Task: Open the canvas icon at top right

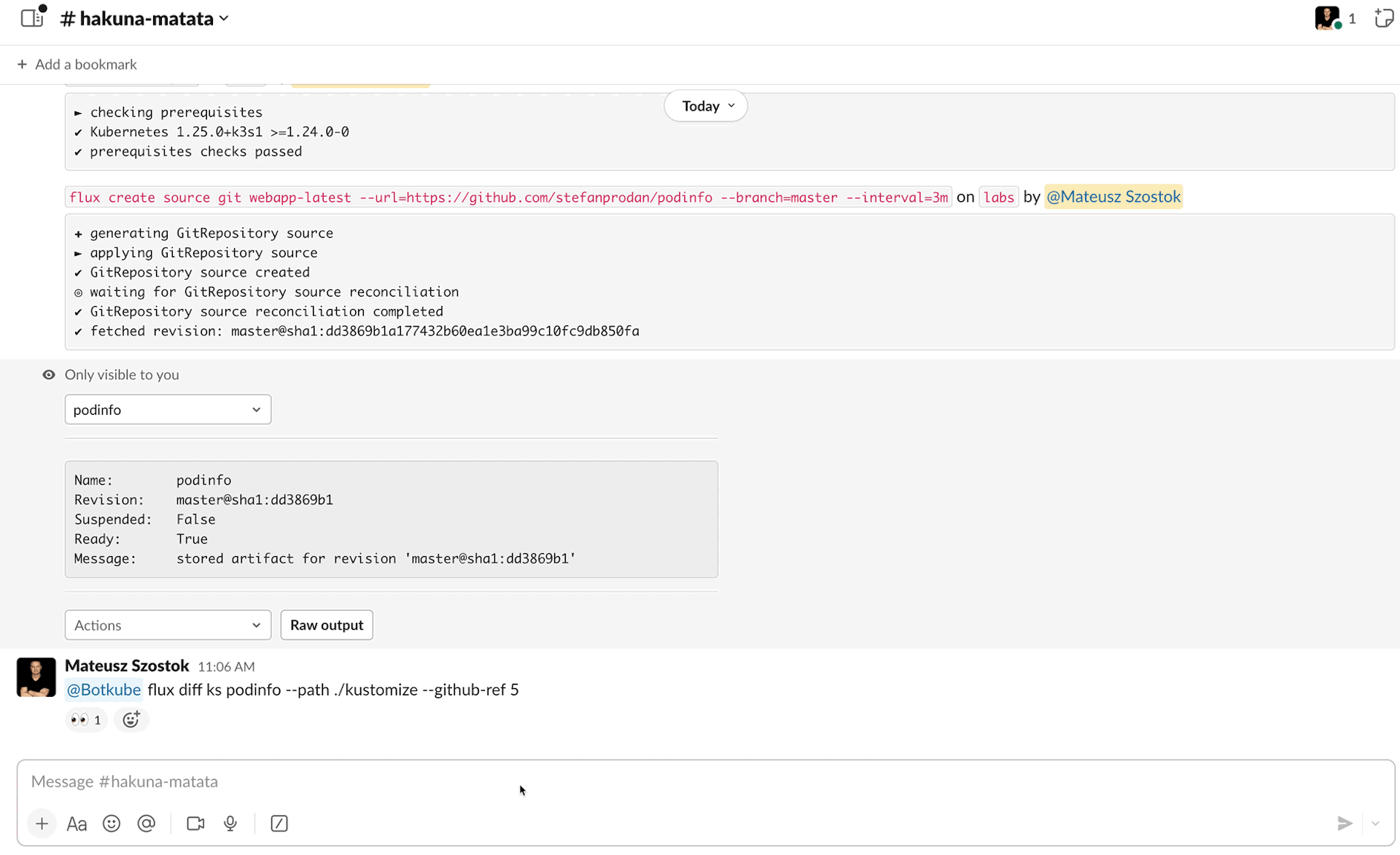Action: 1383,18
